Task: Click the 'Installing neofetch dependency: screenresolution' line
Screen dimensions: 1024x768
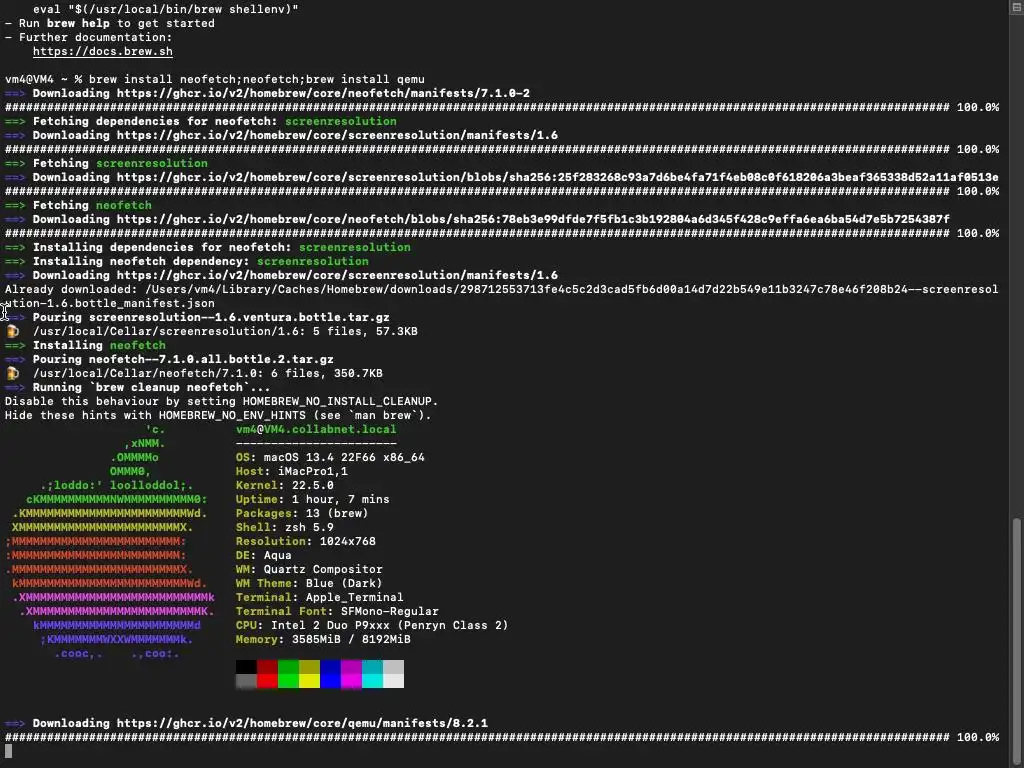Action: (x=187, y=261)
